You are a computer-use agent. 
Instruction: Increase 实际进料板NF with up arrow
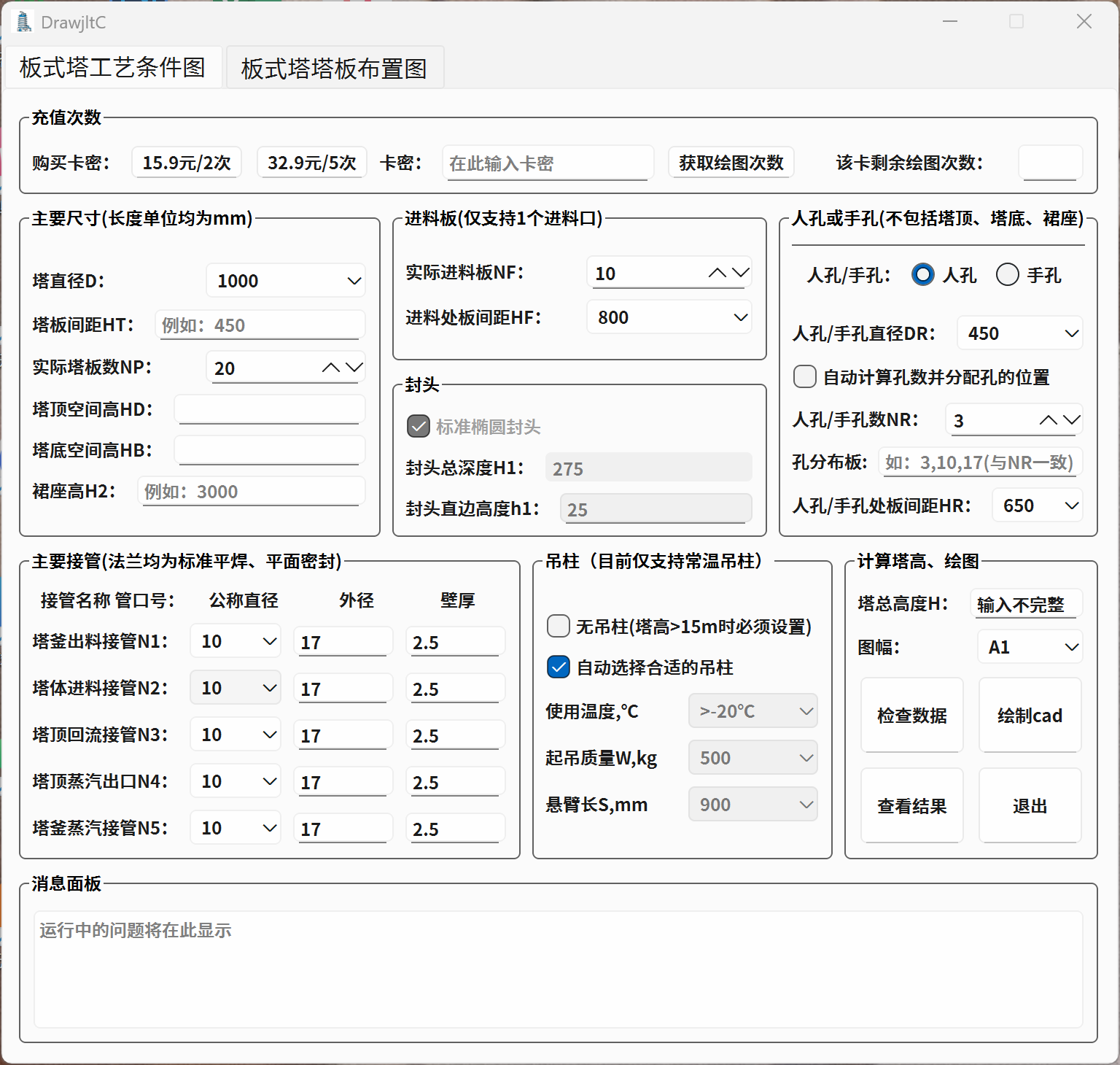click(x=717, y=273)
